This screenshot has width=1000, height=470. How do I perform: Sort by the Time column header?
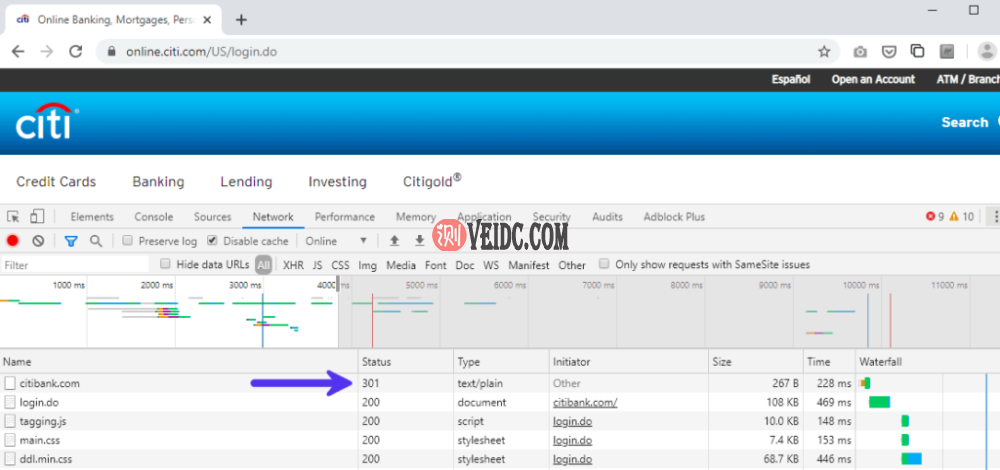(829, 362)
